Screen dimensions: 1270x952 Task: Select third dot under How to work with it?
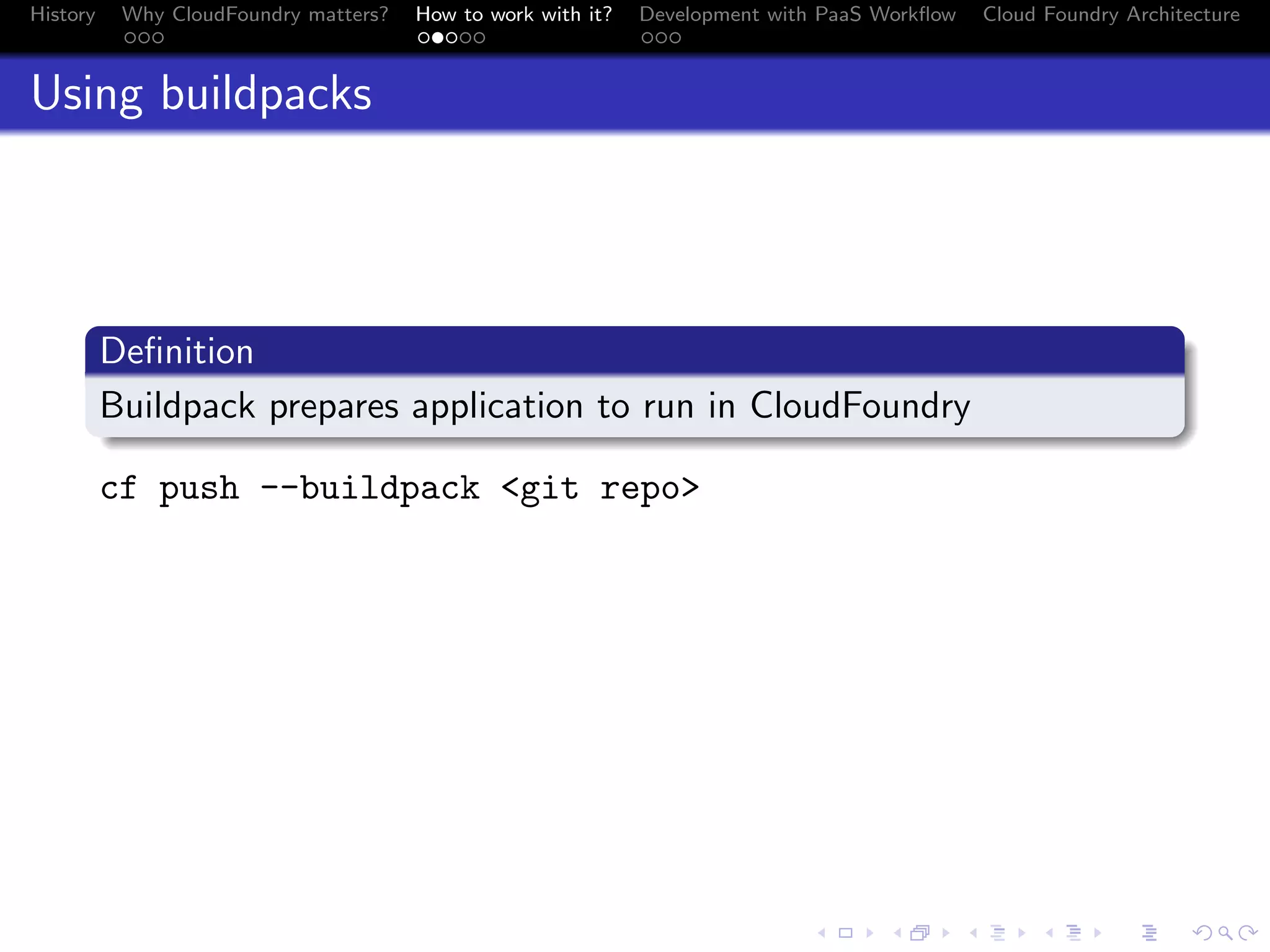(x=451, y=38)
